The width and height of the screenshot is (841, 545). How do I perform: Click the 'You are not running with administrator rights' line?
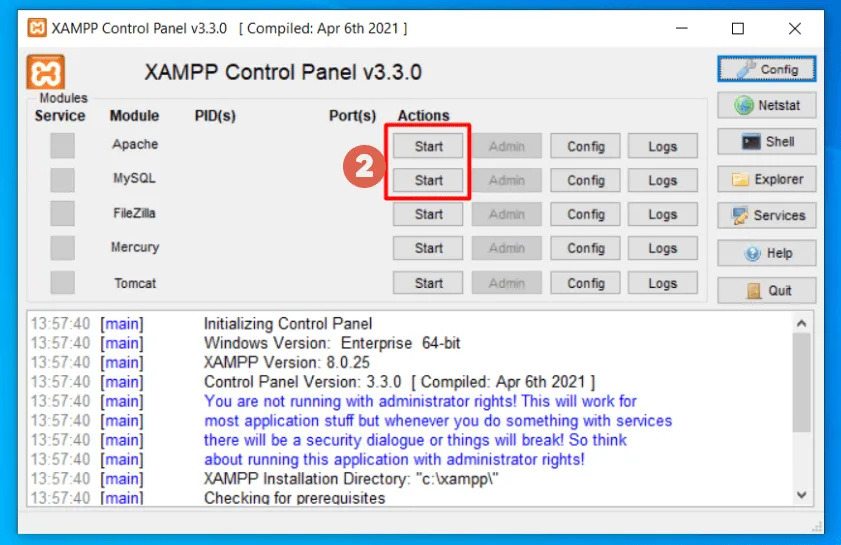pos(420,401)
